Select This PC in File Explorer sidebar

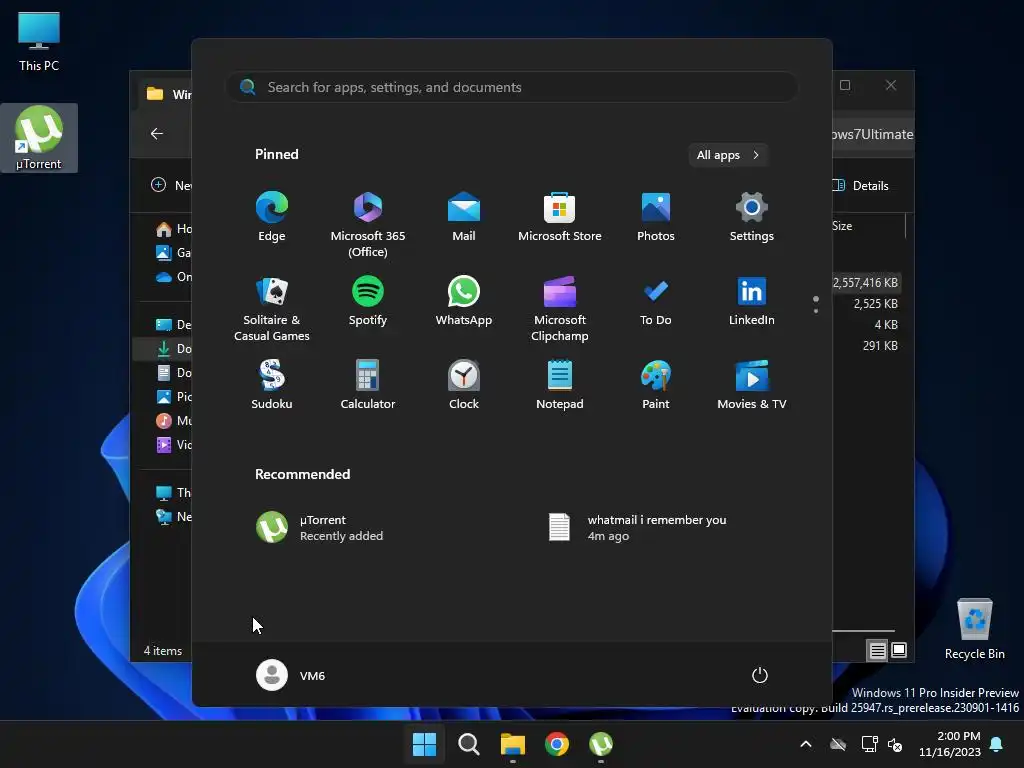173,492
